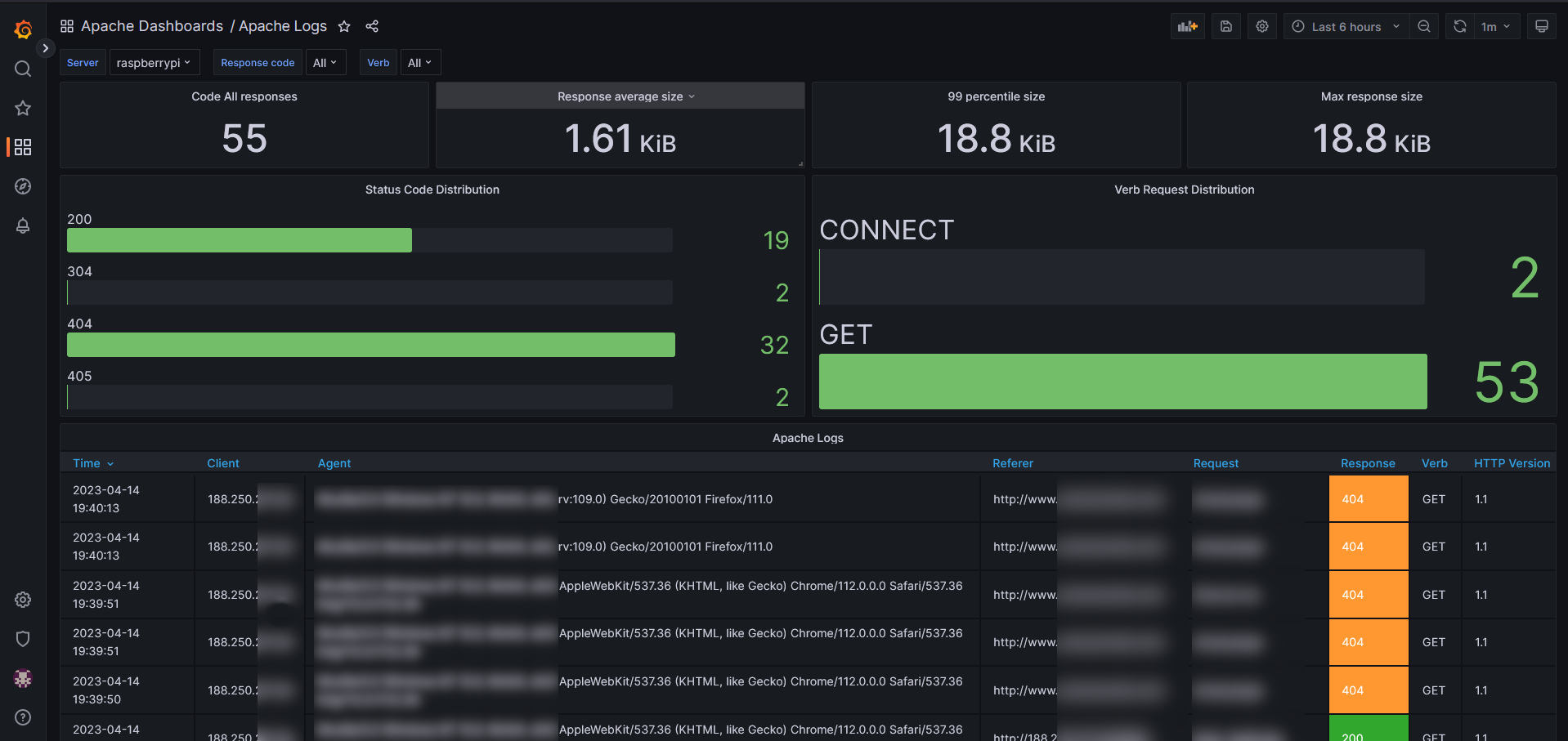Open the Last 6 hours time picker
The width and height of the screenshot is (1568, 741).
click(1346, 27)
